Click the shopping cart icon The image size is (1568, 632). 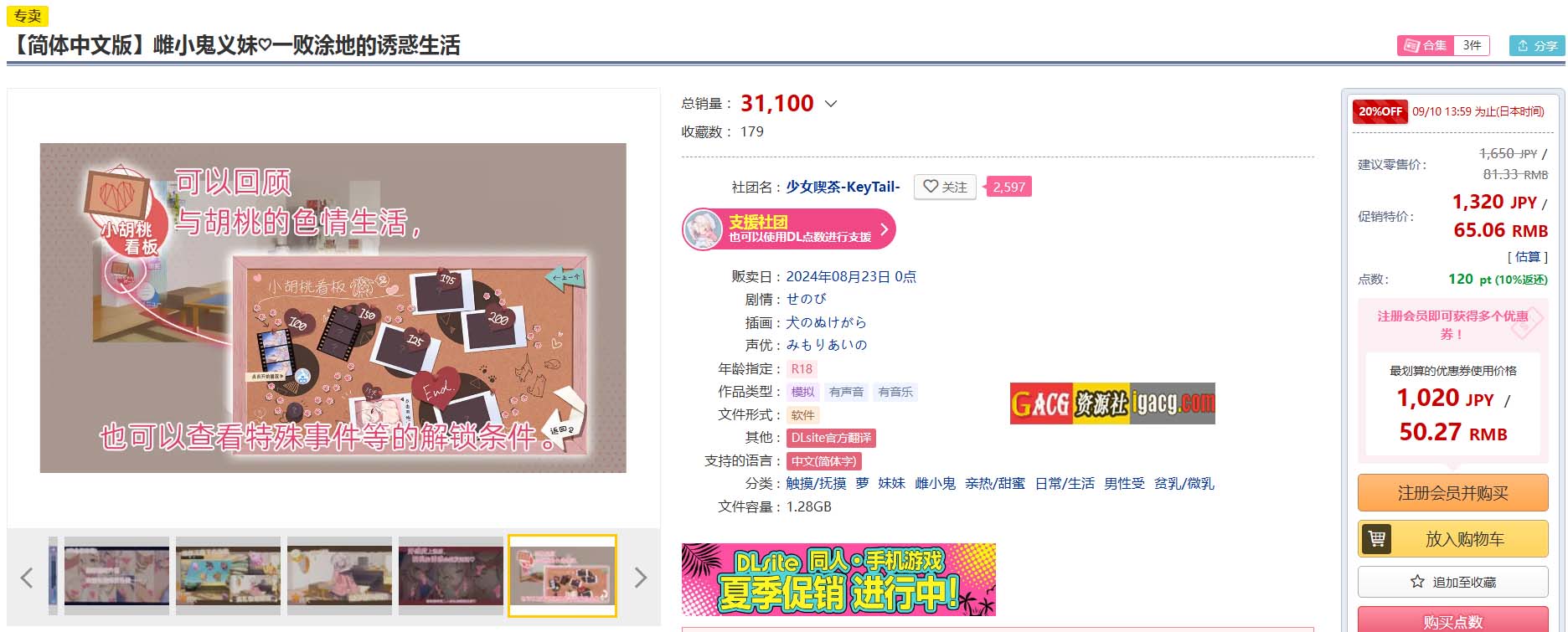pos(1376,538)
